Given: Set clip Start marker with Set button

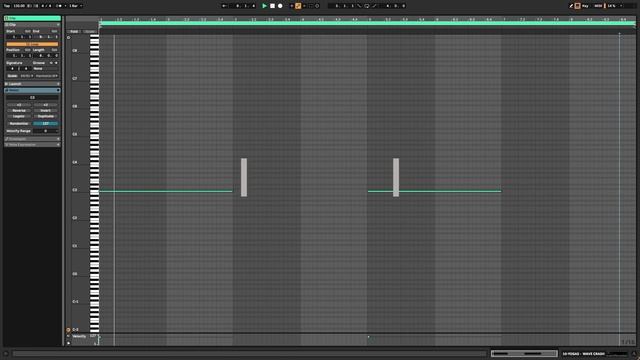Looking at the screenshot, I should [x=28, y=31].
